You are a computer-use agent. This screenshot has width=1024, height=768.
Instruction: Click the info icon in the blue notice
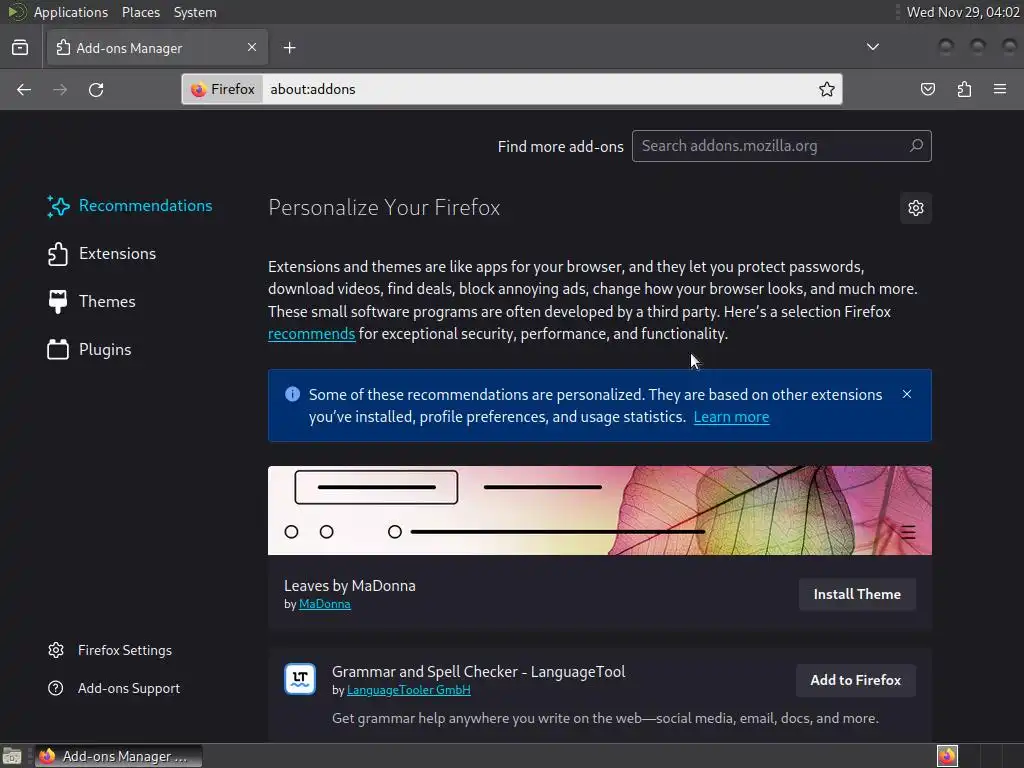[x=293, y=394]
